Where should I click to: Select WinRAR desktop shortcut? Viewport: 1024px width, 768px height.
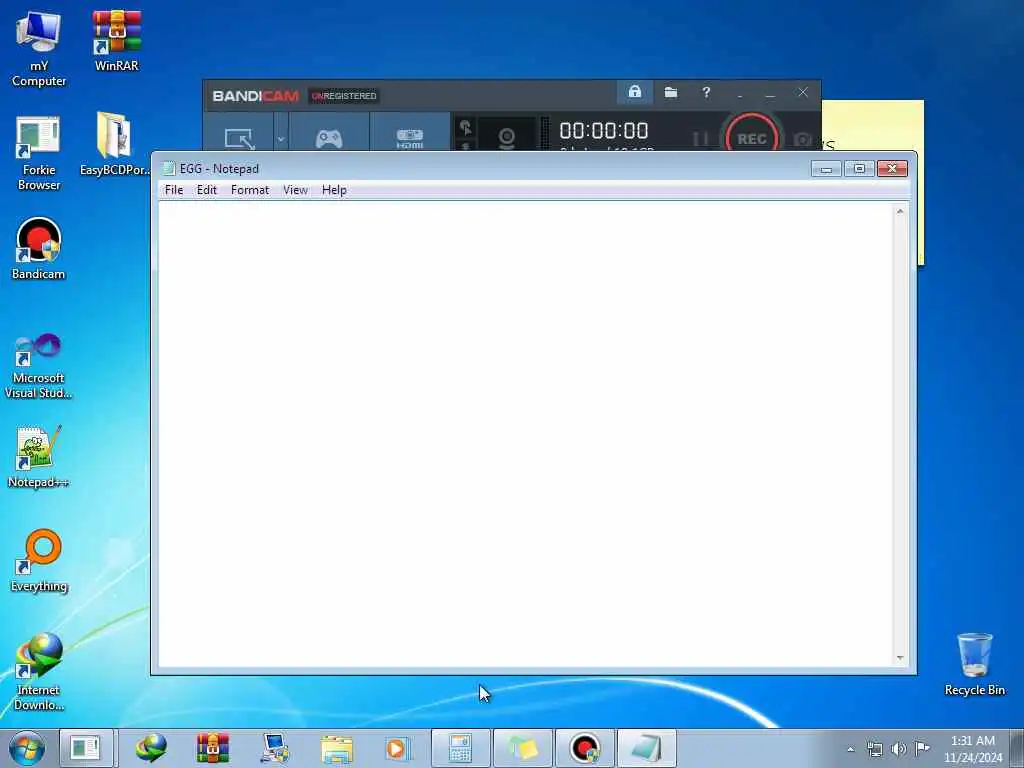click(116, 41)
